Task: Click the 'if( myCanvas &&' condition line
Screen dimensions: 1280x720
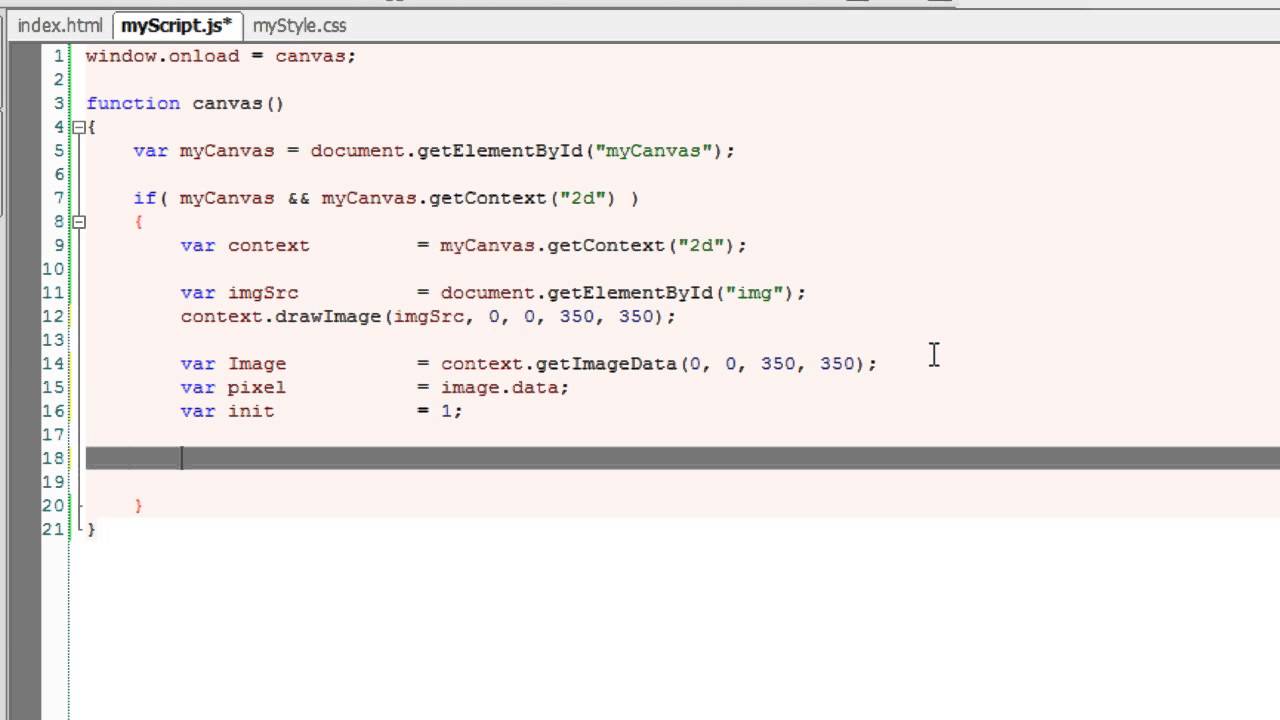Action: (386, 198)
